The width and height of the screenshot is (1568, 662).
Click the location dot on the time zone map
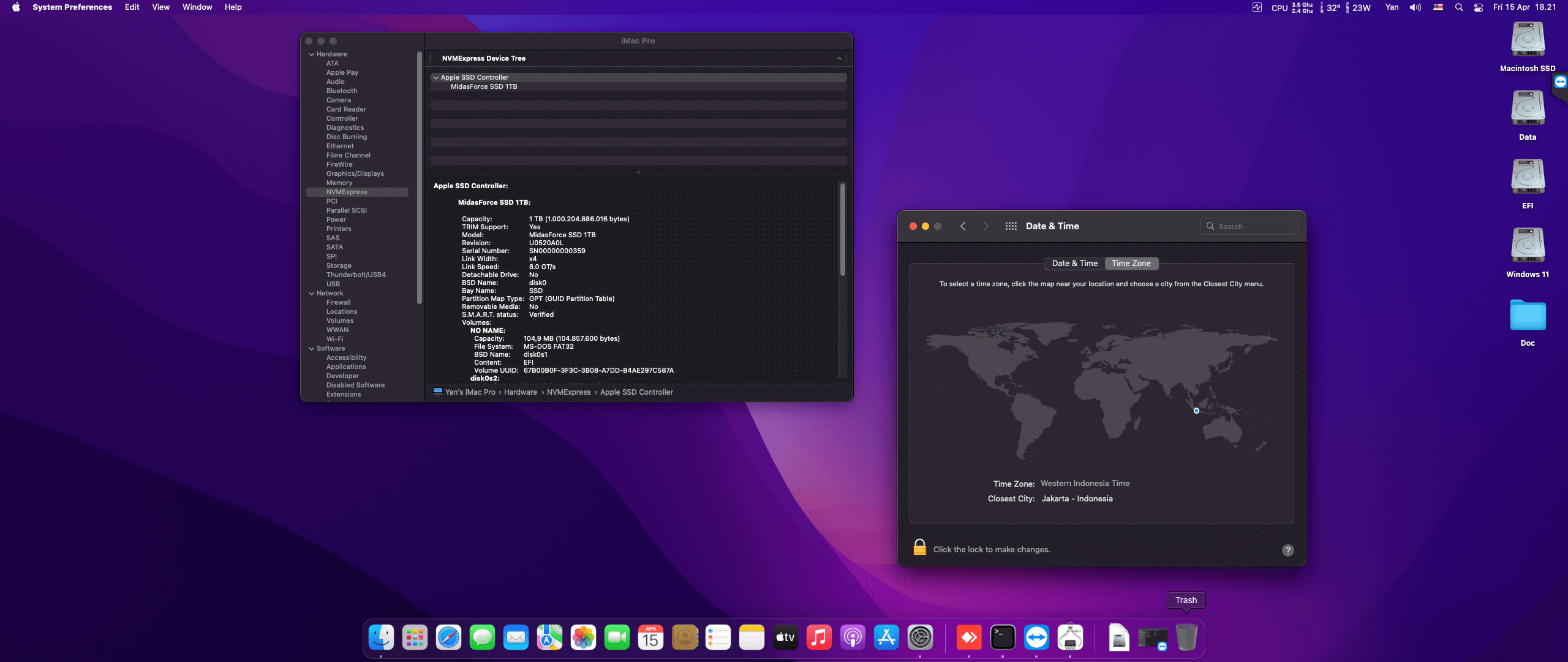(1196, 411)
